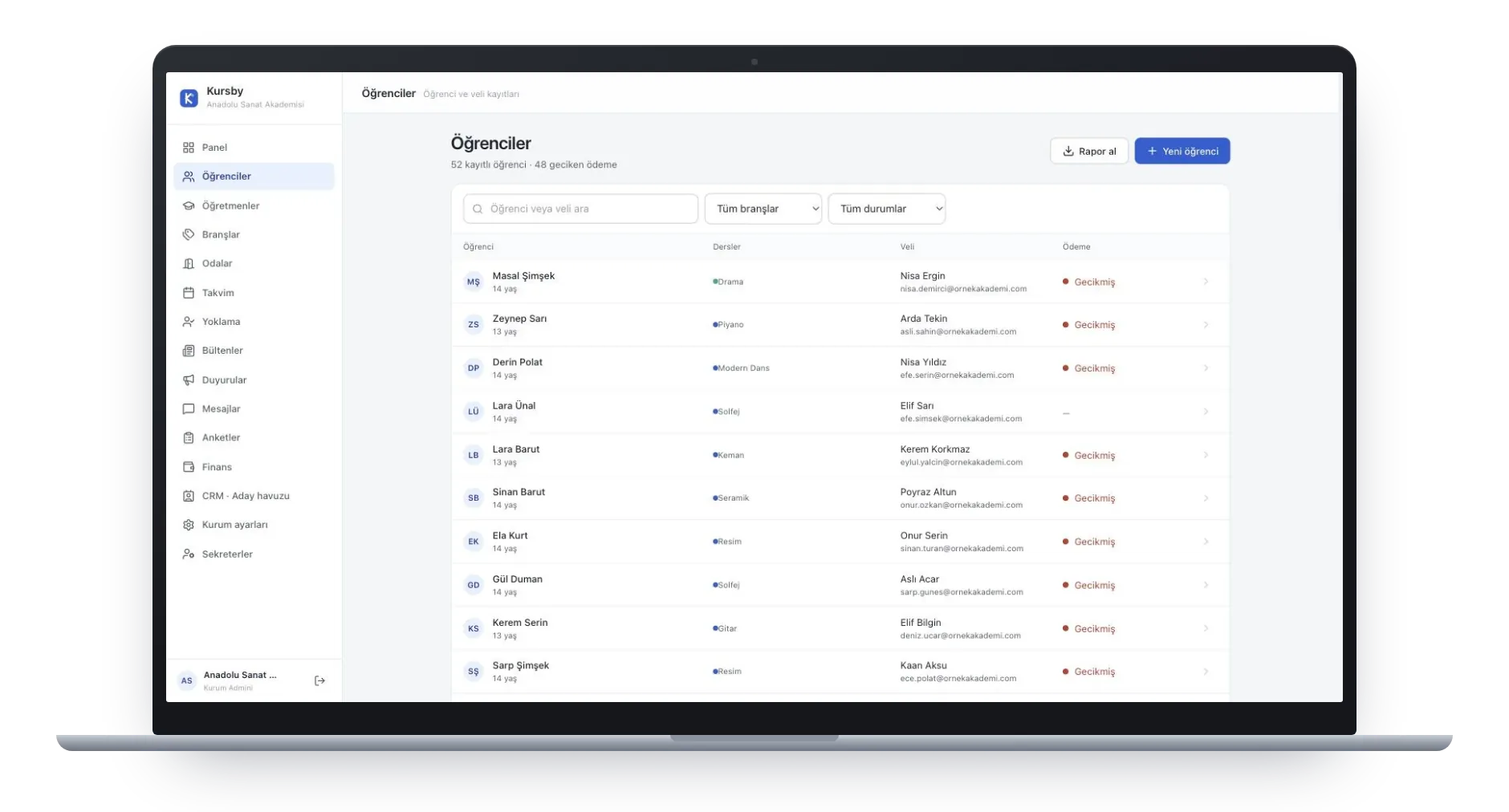Click veli name Poyraz Altun
Screen dimensions: 1509x812
(x=928, y=493)
